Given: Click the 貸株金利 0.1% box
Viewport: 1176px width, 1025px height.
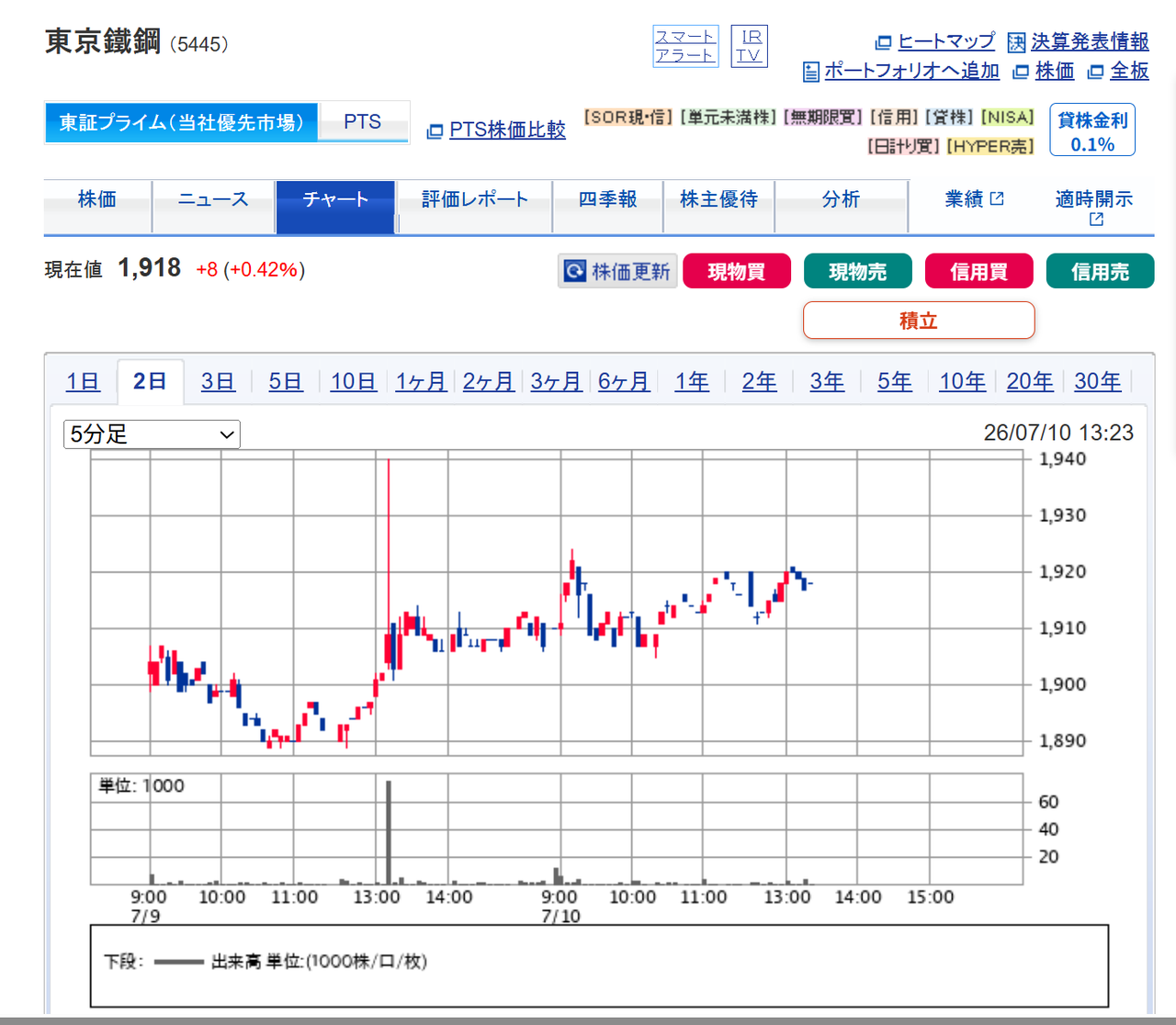Looking at the screenshot, I should (1092, 130).
